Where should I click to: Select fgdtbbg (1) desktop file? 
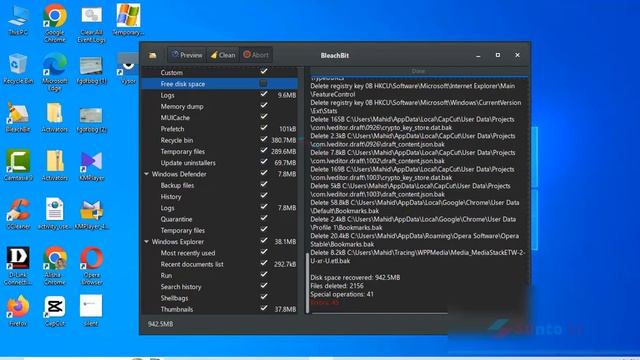point(91,69)
